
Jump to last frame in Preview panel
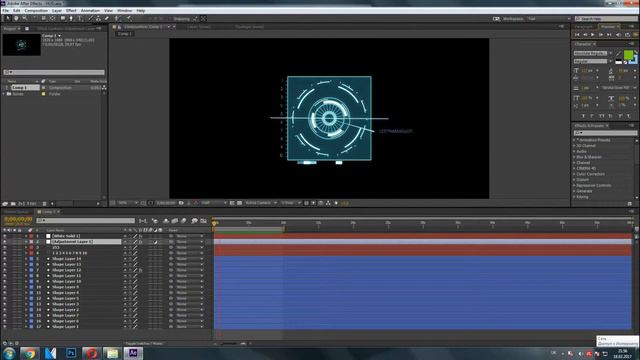coord(609,35)
